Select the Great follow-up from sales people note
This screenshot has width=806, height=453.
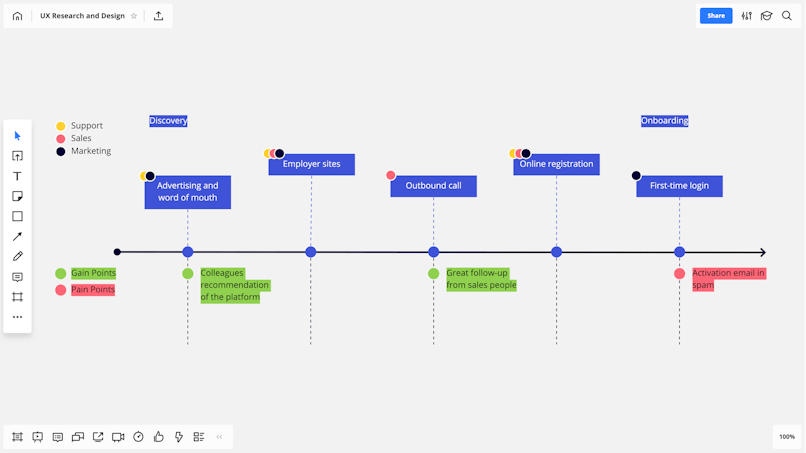click(x=481, y=279)
